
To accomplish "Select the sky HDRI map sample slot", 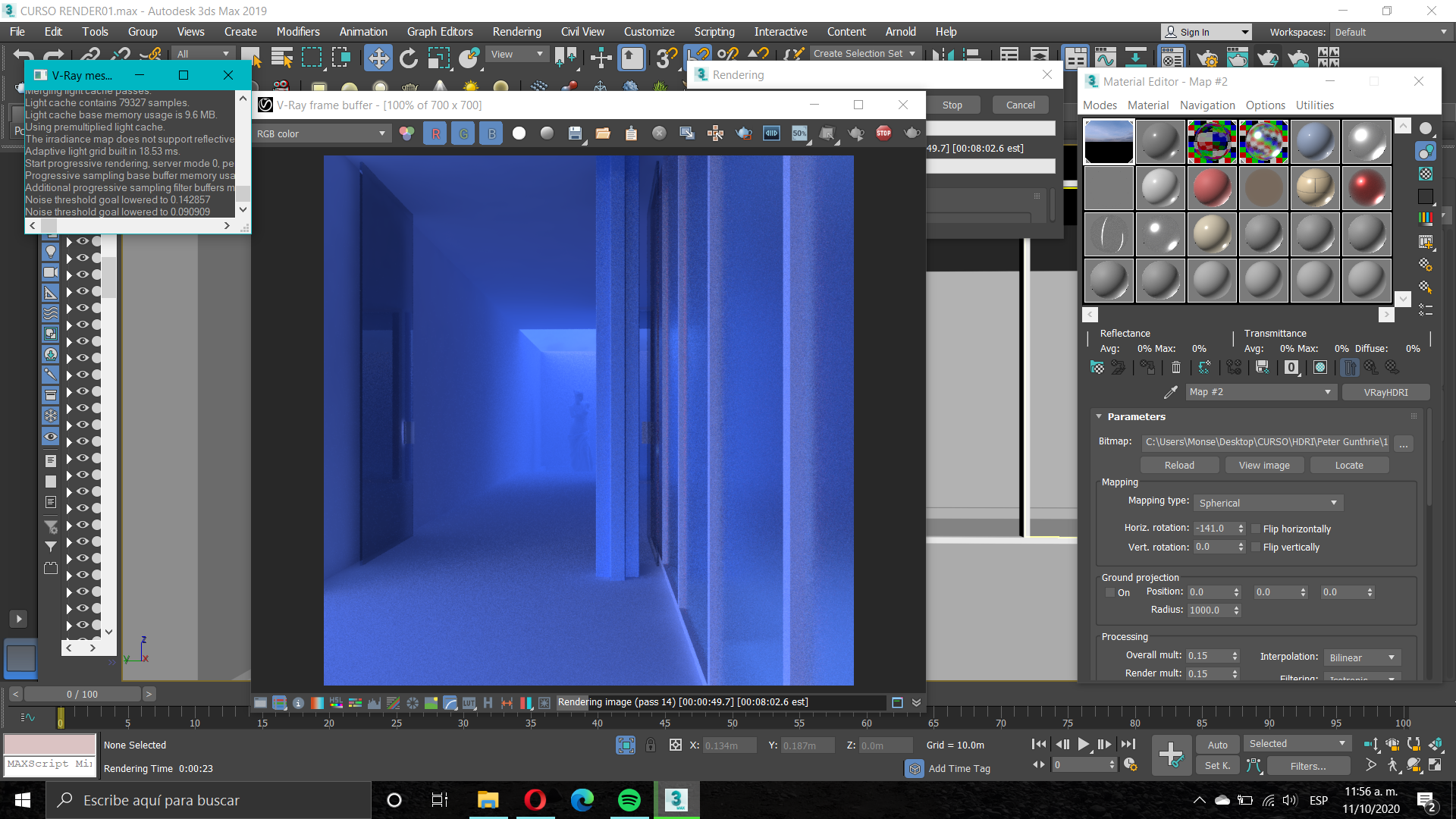I will 1109,141.
